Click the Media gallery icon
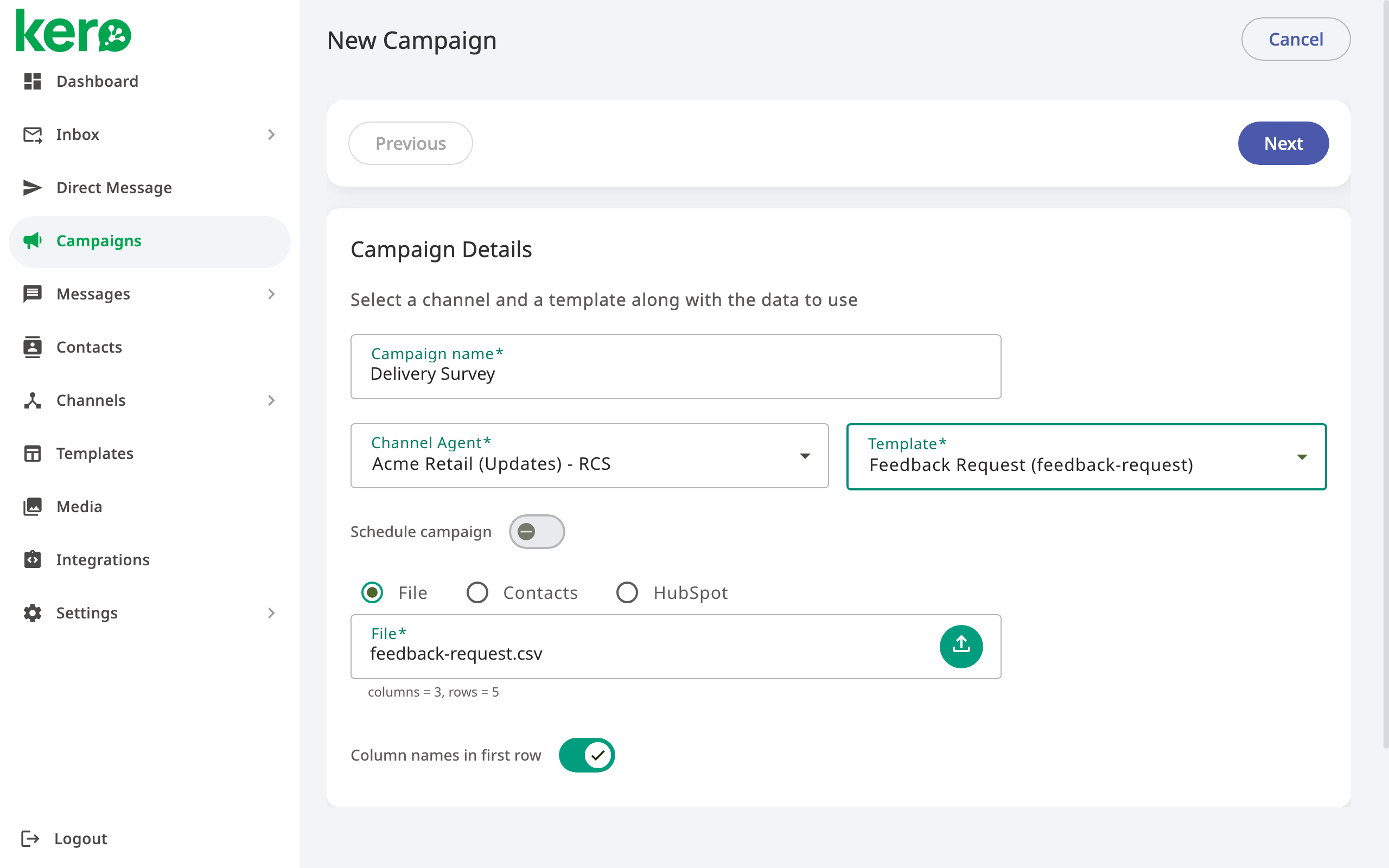This screenshot has height=868, width=1389. (x=32, y=506)
